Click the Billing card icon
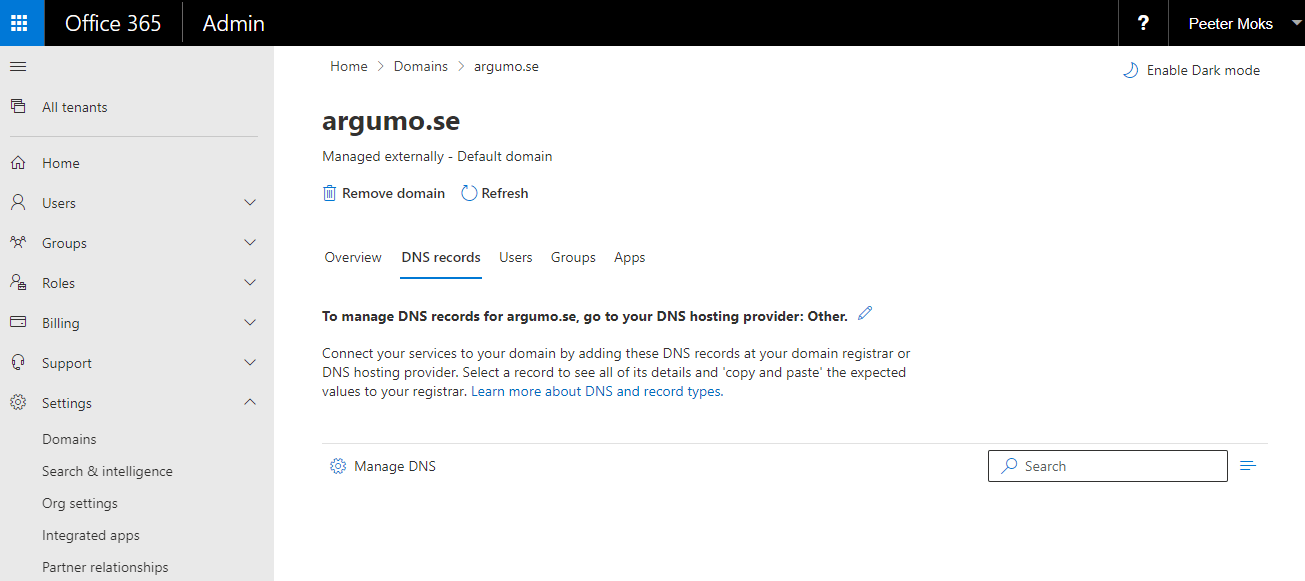The image size is (1305, 581). (x=17, y=323)
